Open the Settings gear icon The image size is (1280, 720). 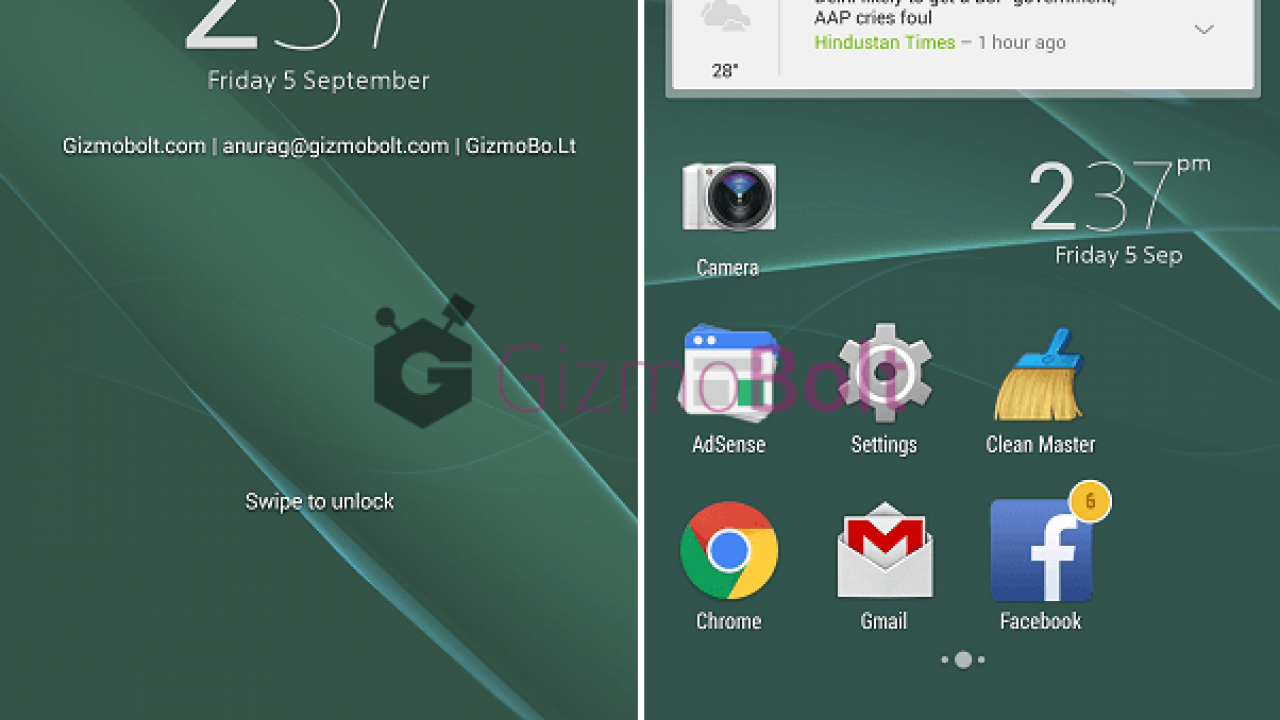pos(884,372)
